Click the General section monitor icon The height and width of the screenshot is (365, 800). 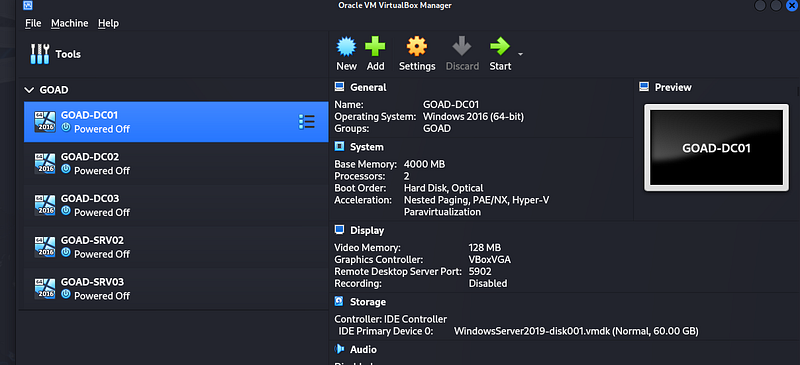click(339, 87)
